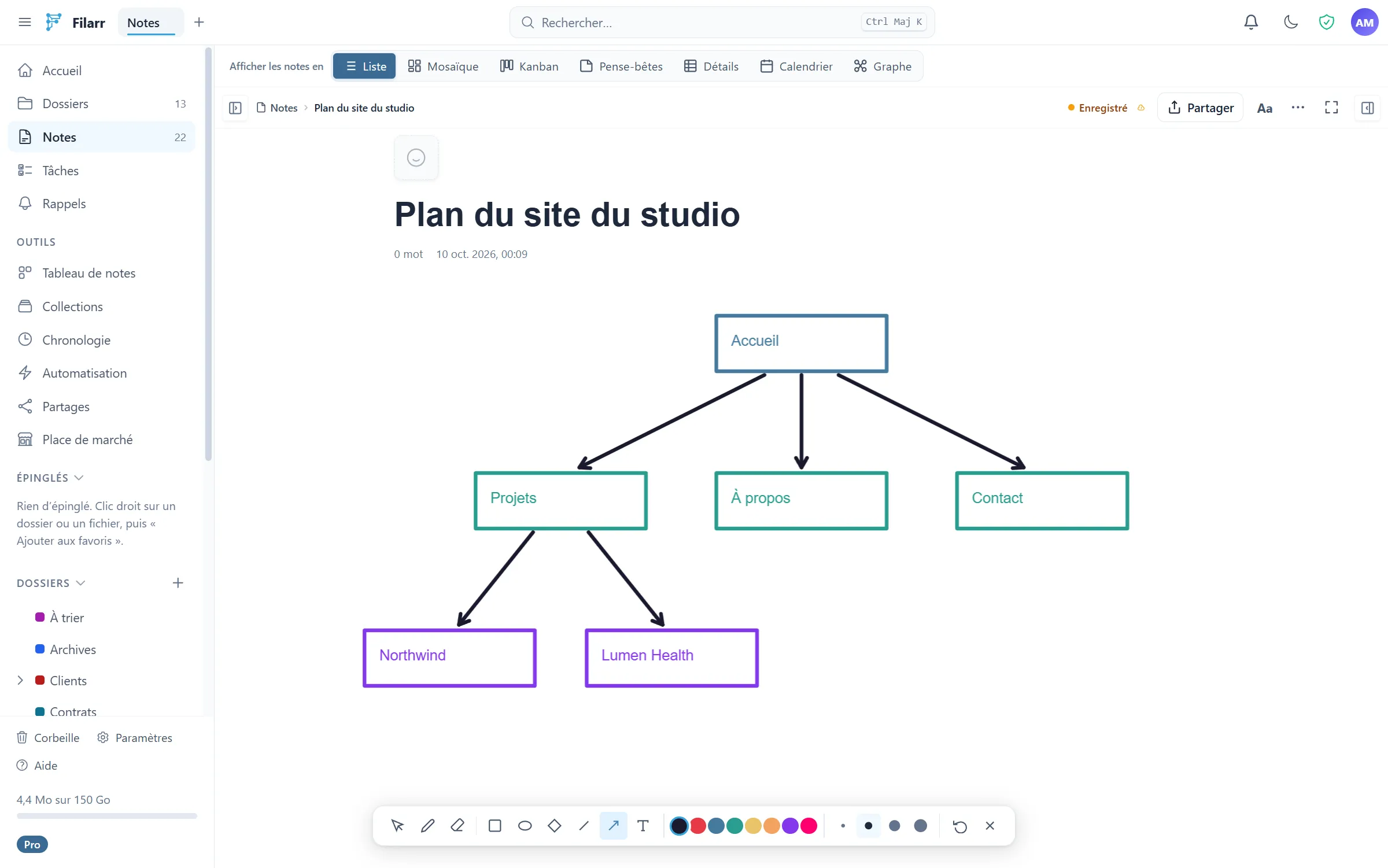Open the notifications bell
The height and width of the screenshot is (868, 1388).
[1251, 23]
